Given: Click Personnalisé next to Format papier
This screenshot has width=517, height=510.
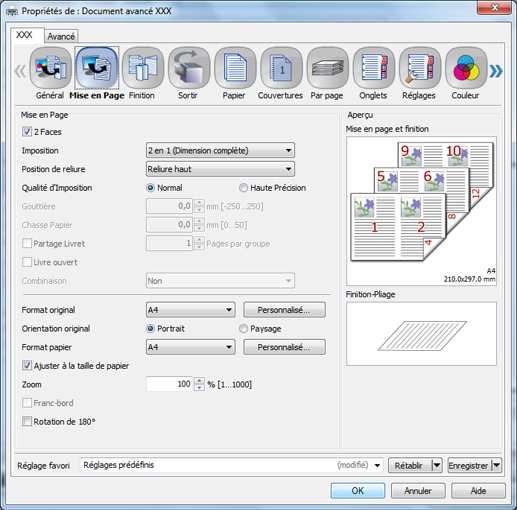Looking at the screenshot, I should (284, 347).
